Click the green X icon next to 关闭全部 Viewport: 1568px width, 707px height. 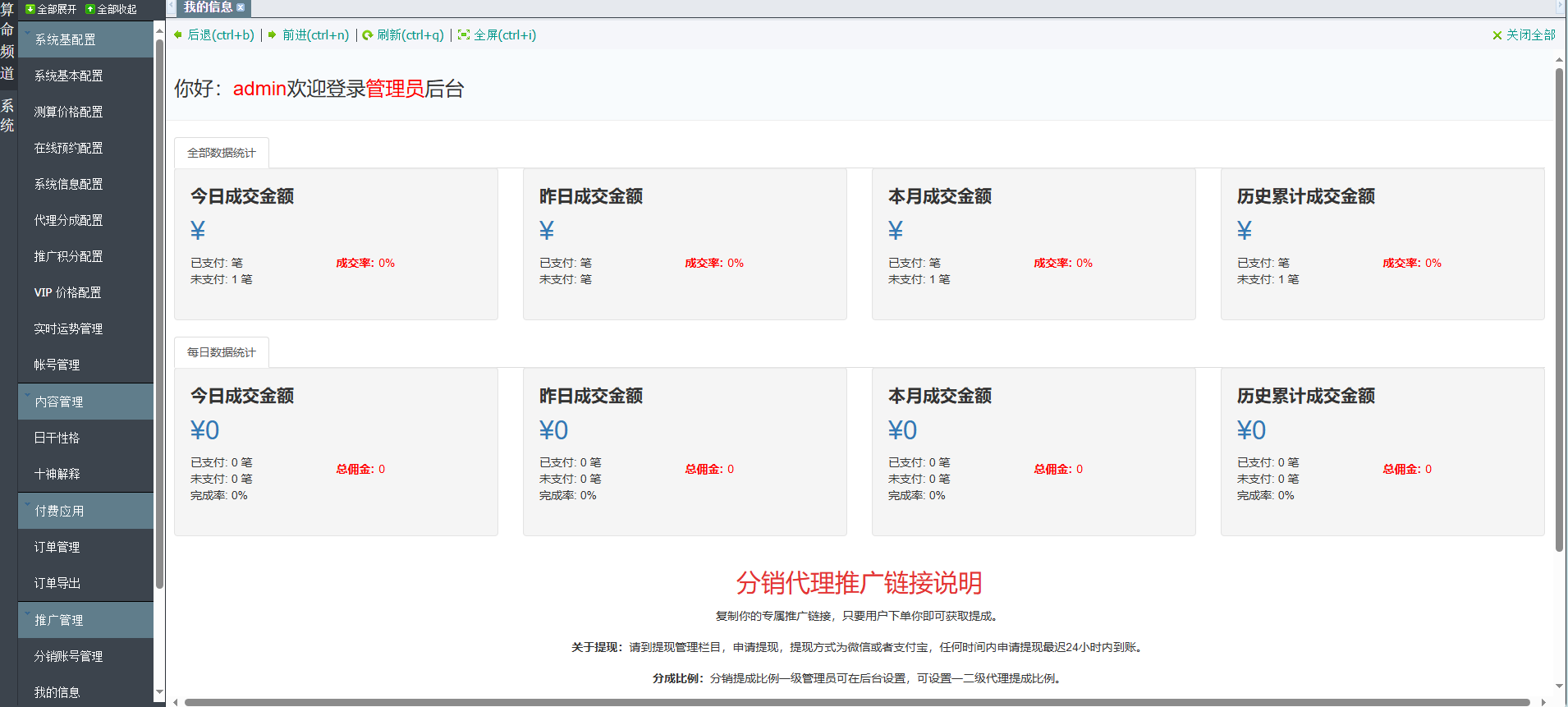coord(1497,35)
